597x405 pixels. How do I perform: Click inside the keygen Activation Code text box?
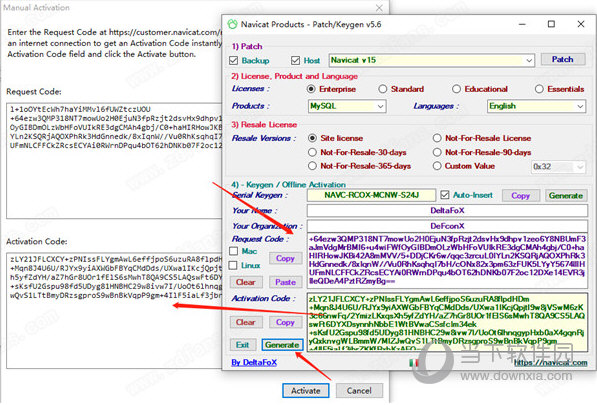(447, 322)
